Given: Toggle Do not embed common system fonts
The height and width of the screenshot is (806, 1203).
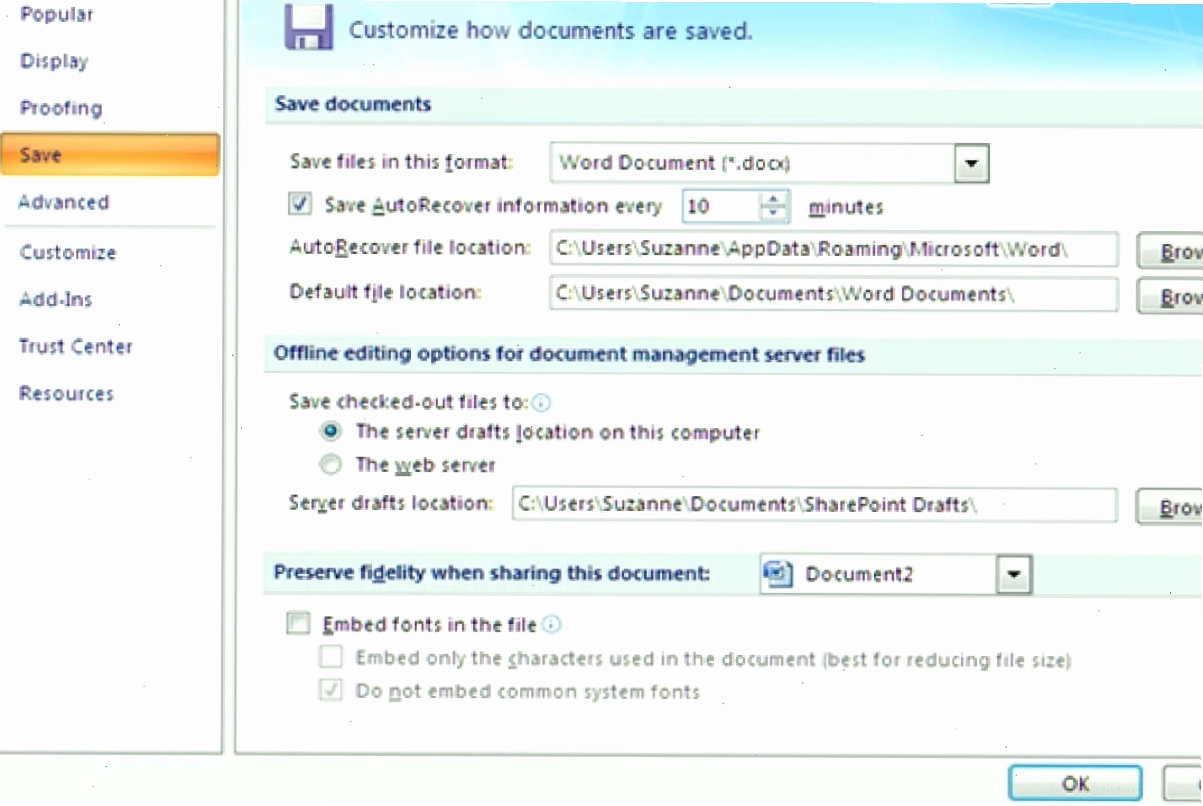Looking at the screenshot, I should point(330,691).
